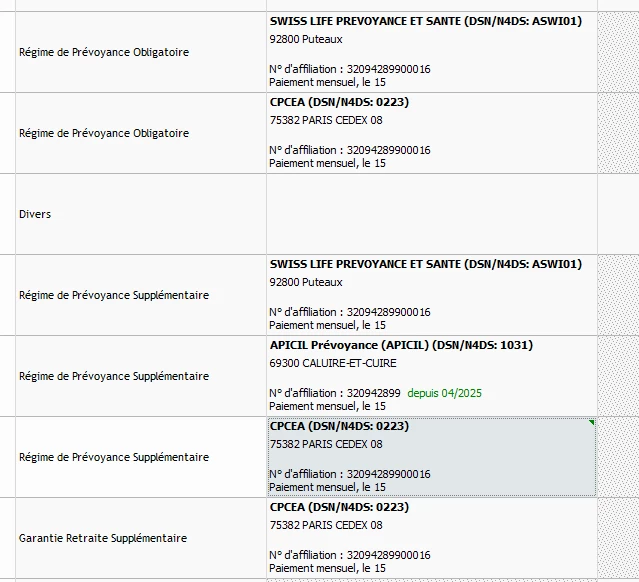This screenshot has height=582, width=639.
Task: Select the APICIL Prévoyance (DSN/N4DS: 1031) cell
Action: tap(431, 375)
